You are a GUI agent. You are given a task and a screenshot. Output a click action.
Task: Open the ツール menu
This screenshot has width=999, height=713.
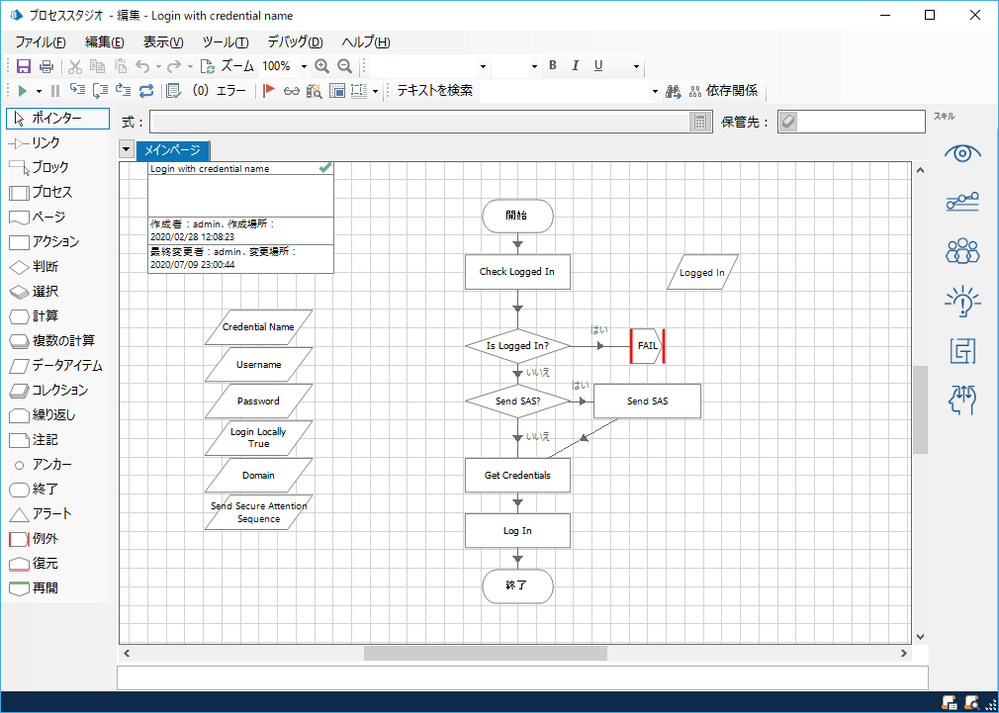225,43
